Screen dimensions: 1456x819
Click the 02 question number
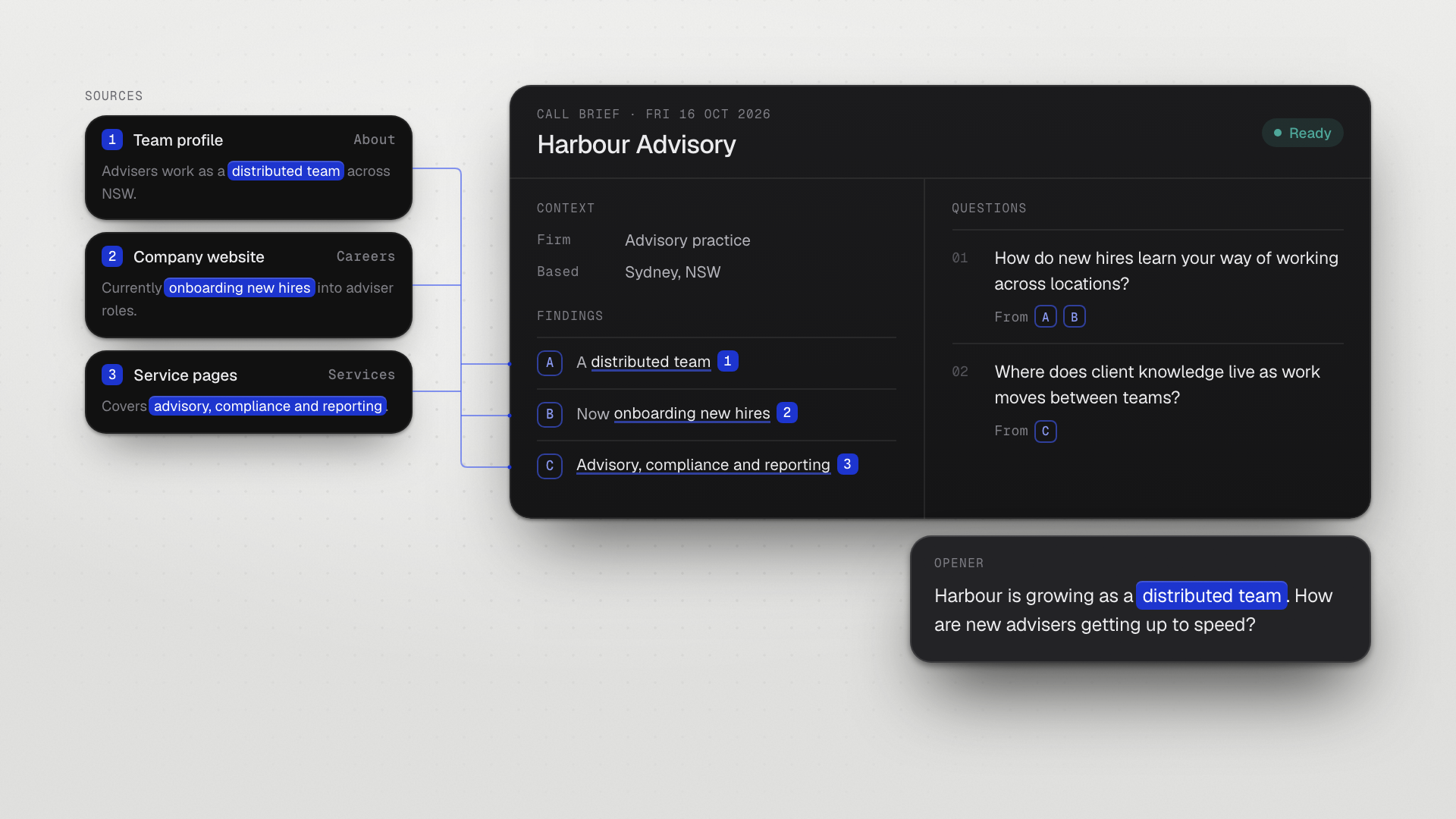tap(960, 372)
